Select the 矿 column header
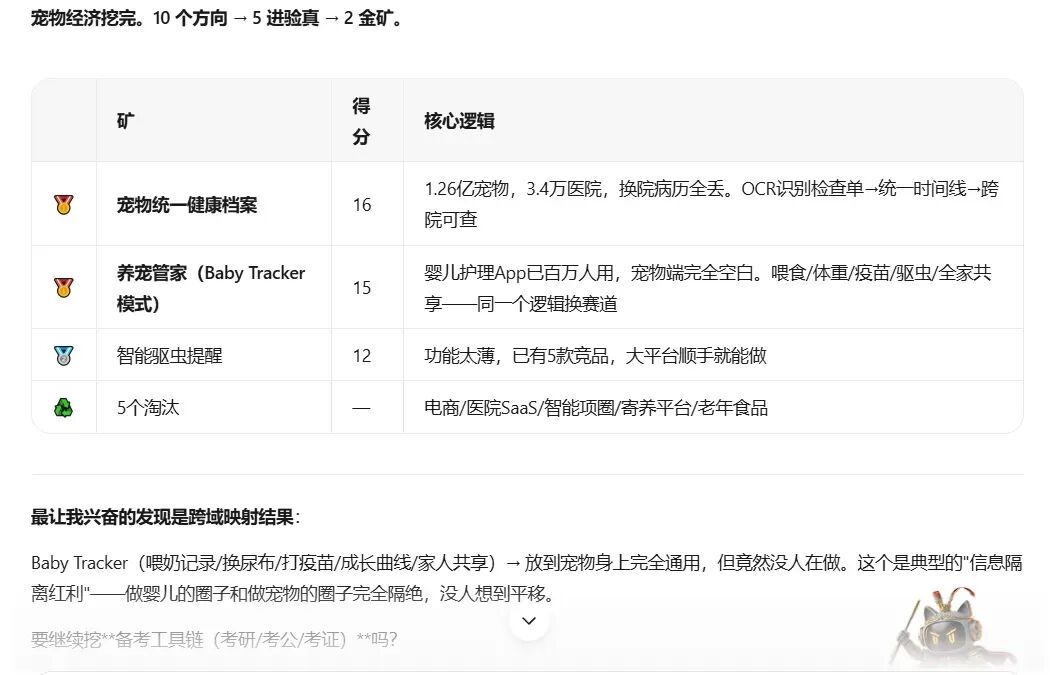 [214, 121]
